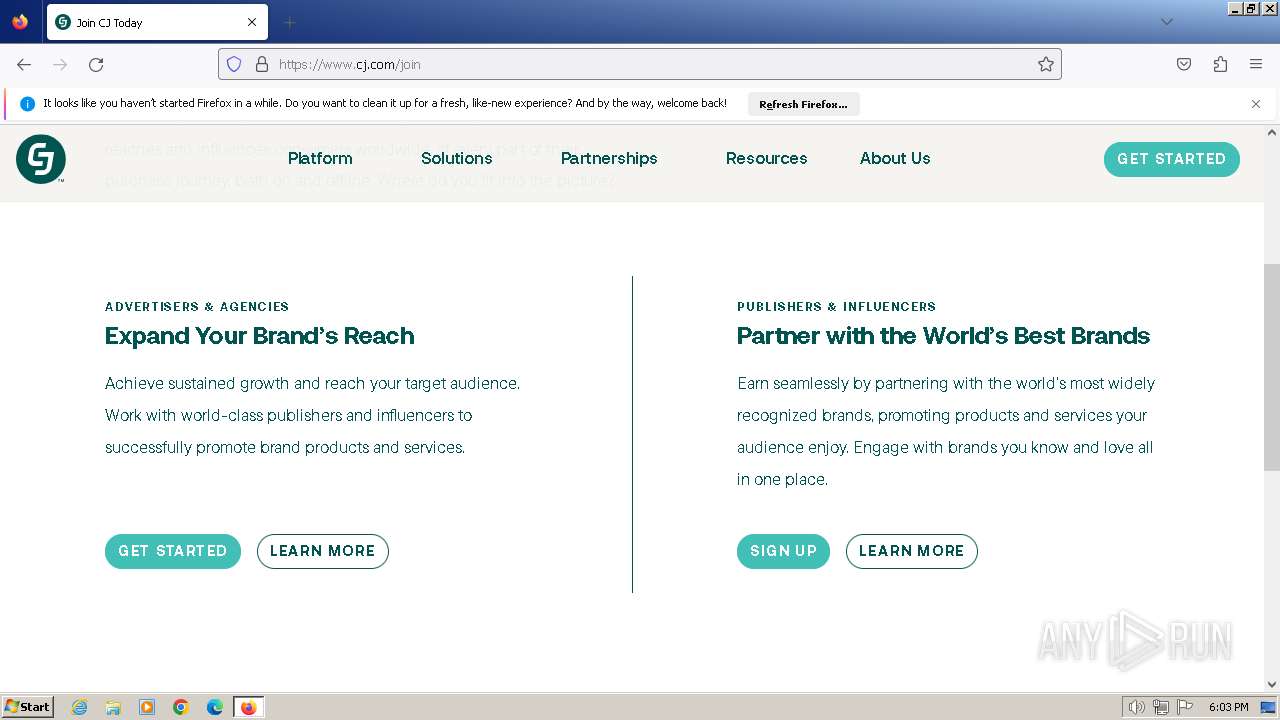This screenshot has height=720, width=1280.
Task: Select the Join CJ Today browser tab
Action: click(x=157, y=22)
